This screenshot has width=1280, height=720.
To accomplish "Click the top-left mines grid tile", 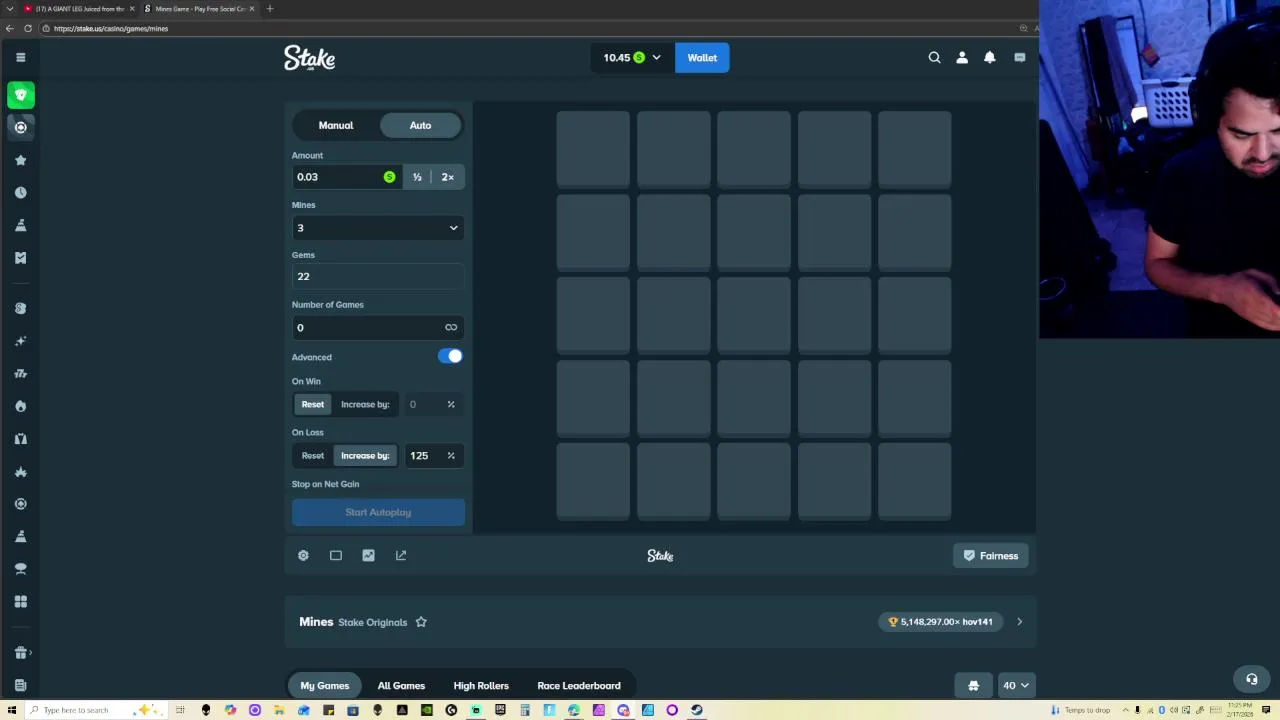I will click(x=593, y=149).
